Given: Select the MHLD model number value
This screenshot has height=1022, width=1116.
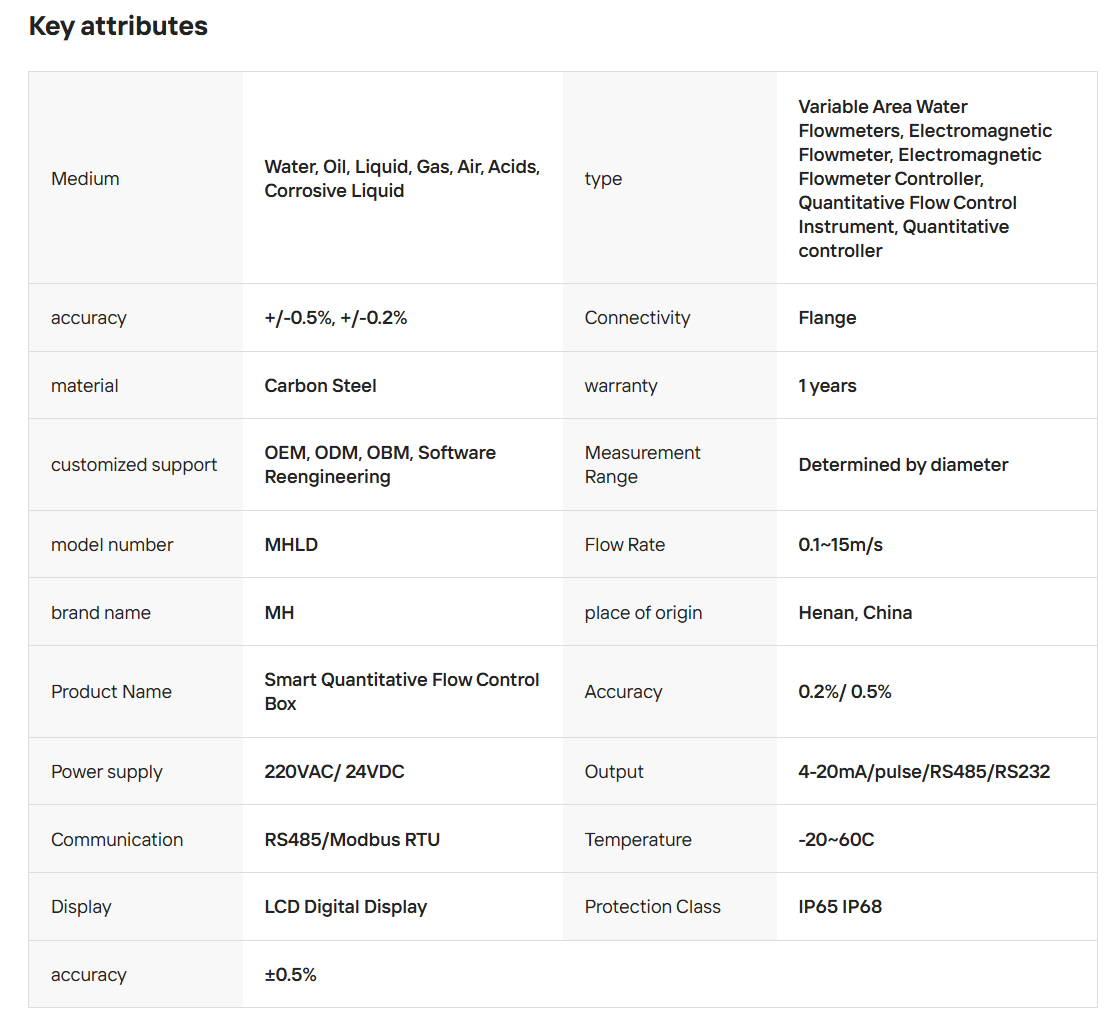Looking at the screenshot, I should (x=291, y=544).
